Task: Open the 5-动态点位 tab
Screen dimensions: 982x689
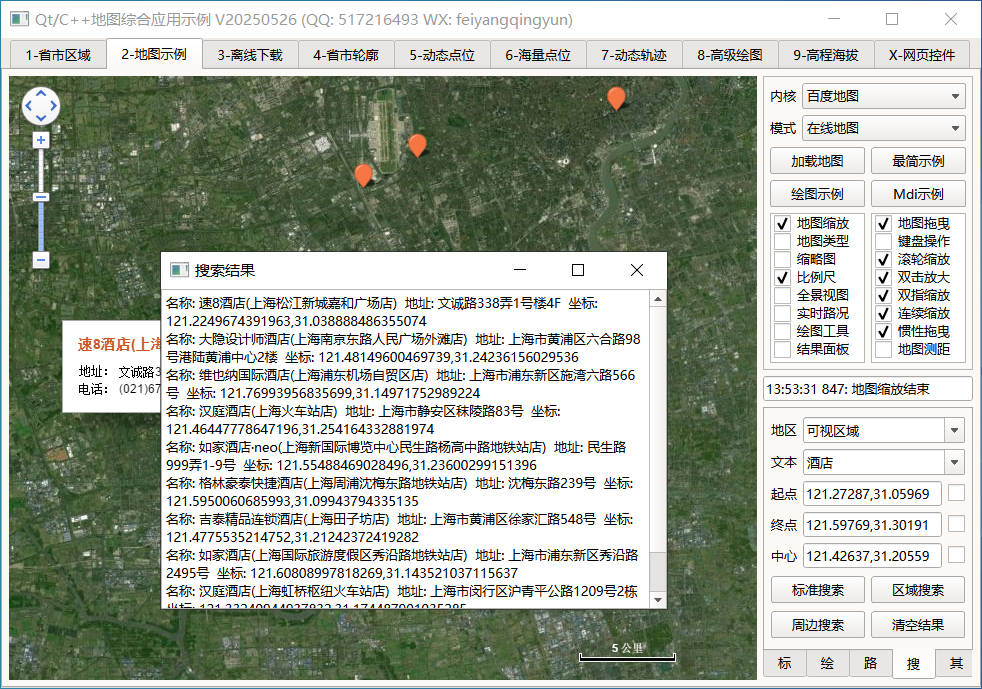Action: coord(442,55)
